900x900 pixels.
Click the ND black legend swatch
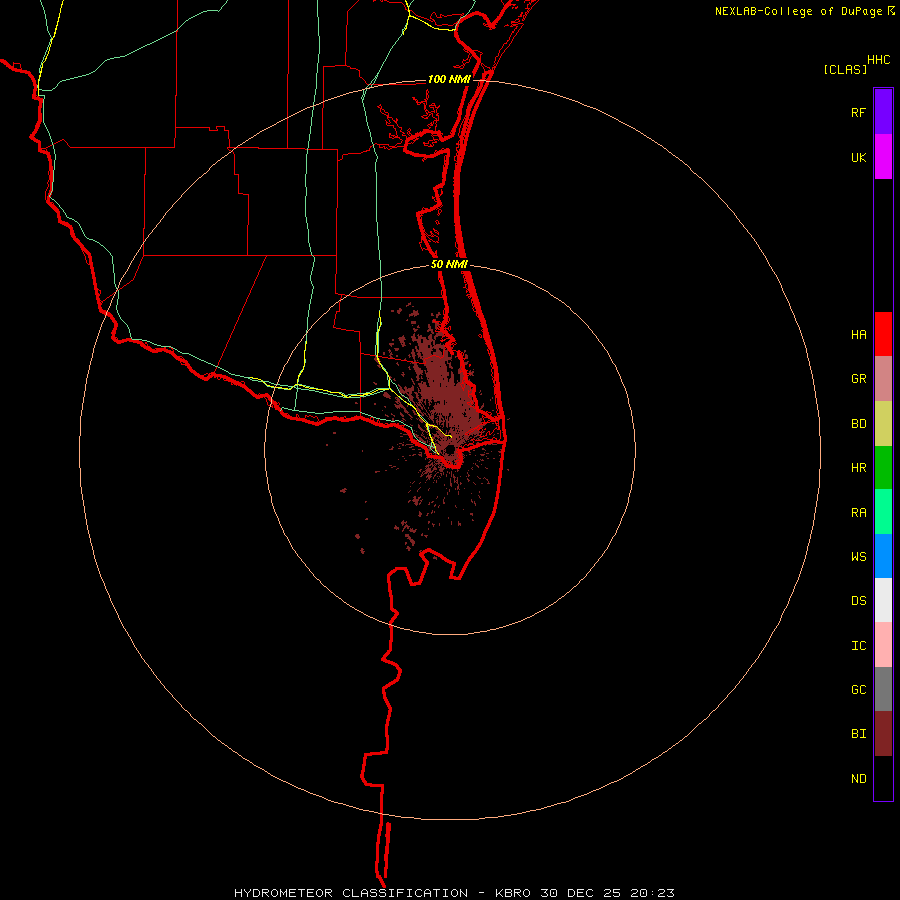point(883,778)
